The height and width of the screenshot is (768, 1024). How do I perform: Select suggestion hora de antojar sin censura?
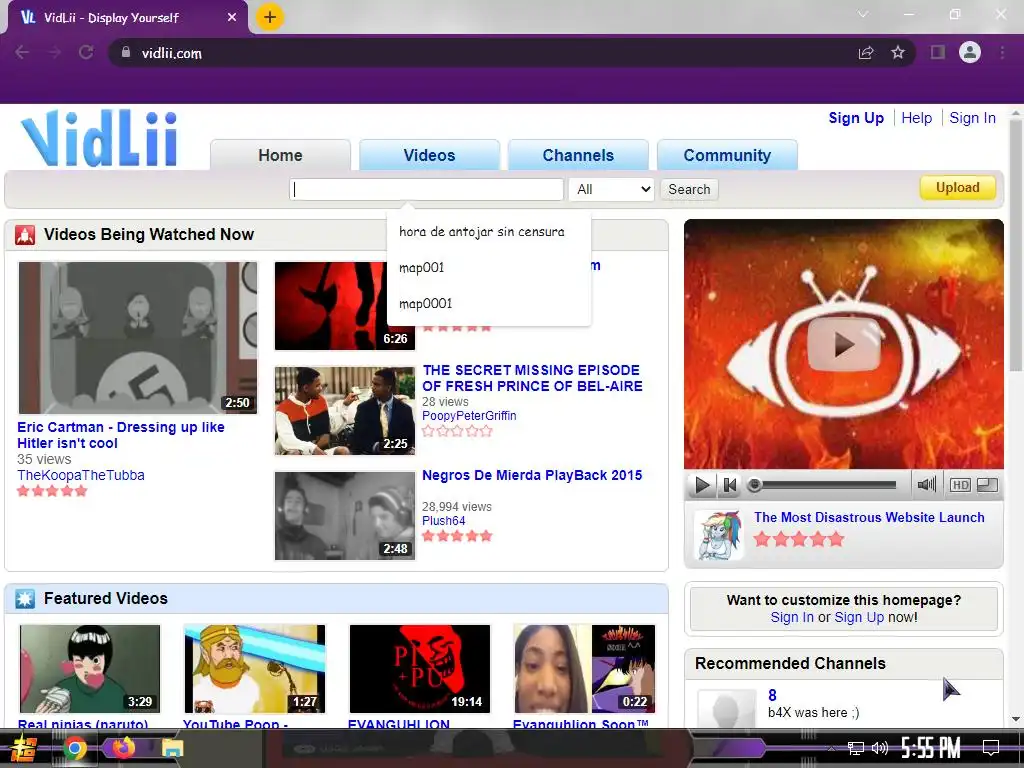[482, 232]
